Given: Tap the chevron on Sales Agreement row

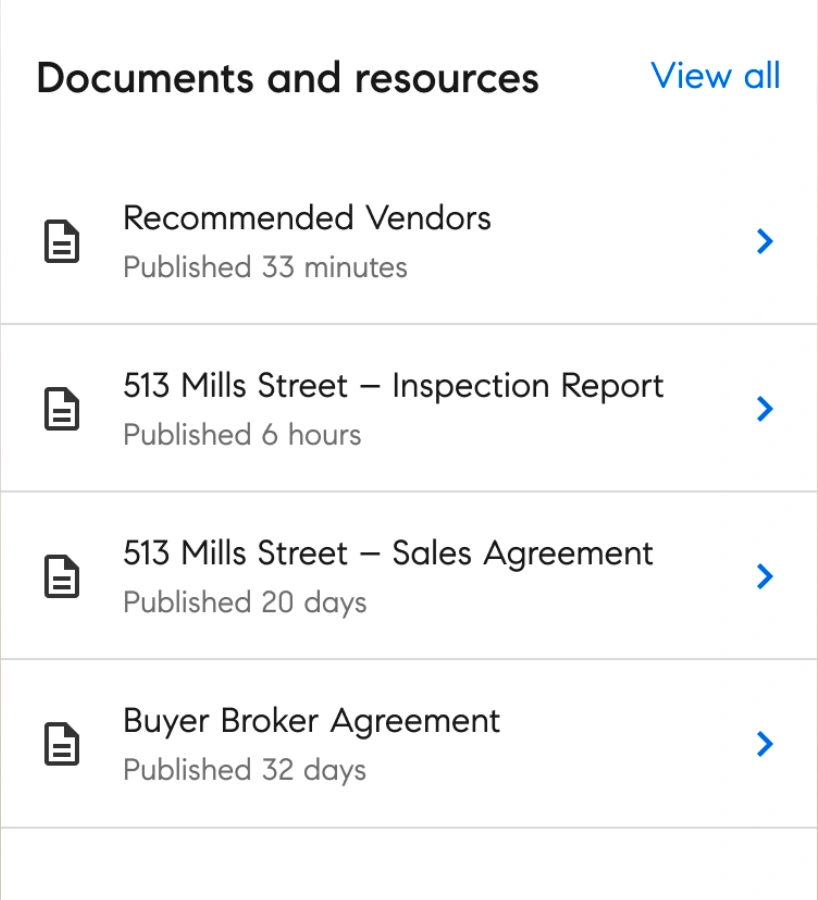Looking at the screenshot, I should 765,576.
